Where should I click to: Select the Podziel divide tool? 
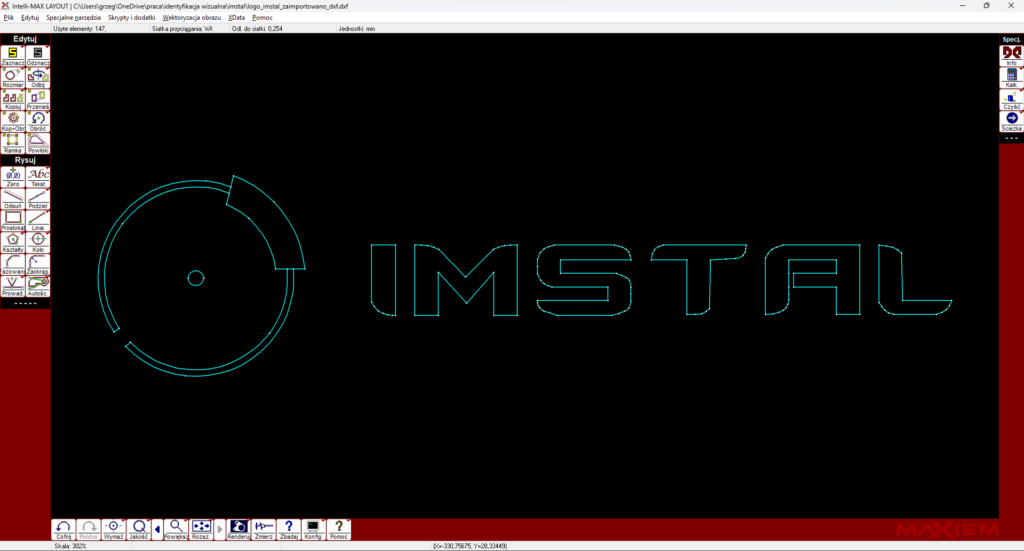tap(38, 199)
